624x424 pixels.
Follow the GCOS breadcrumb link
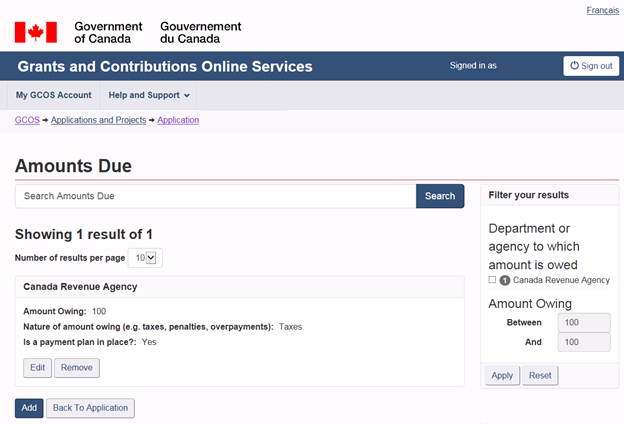(27, 120)
